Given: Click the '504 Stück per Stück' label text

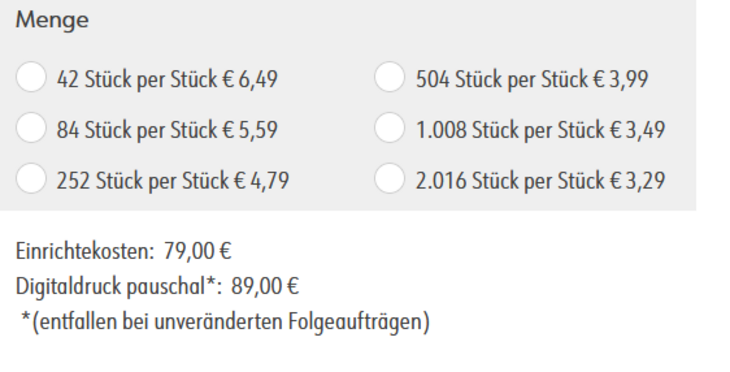Looking at the screenshot, I should pyautogui.click(x=502, y=80).
